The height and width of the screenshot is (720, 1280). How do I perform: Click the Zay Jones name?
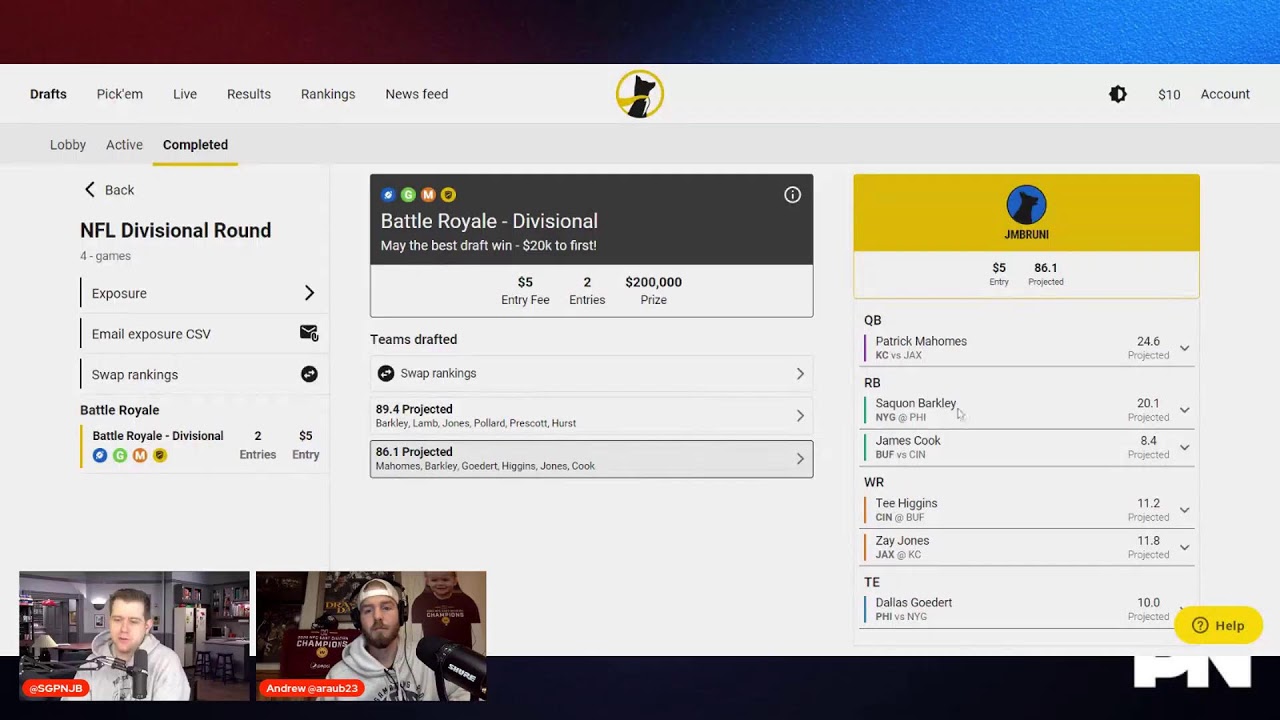902,540
